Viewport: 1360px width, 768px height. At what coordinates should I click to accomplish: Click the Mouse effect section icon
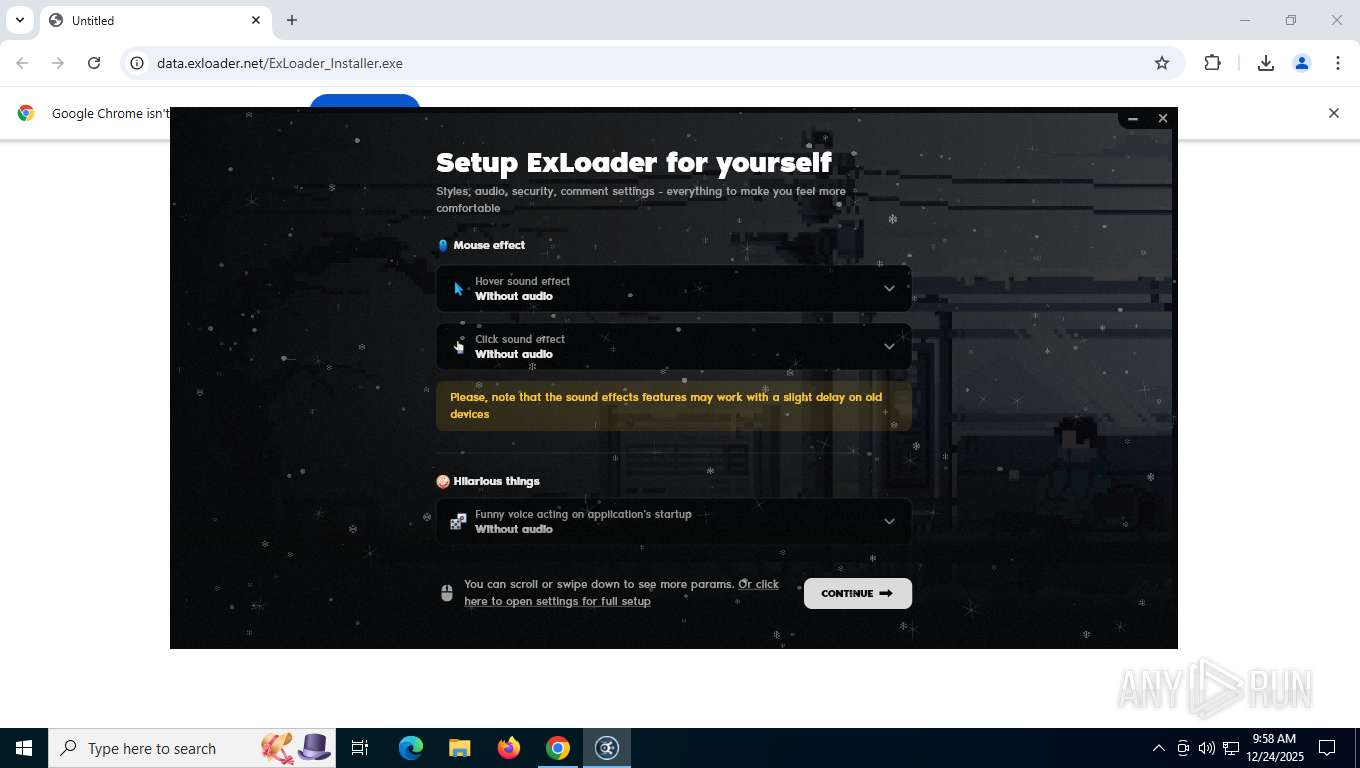[443, 245]
